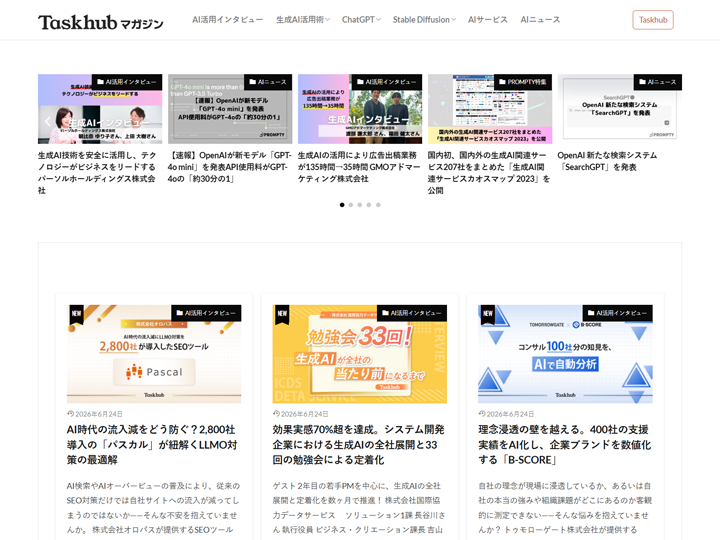The width and height of the screenshot is (720, 540).
Task: Click AI活用インタビュー tag on GMO slide
Action: pos(387,82)
